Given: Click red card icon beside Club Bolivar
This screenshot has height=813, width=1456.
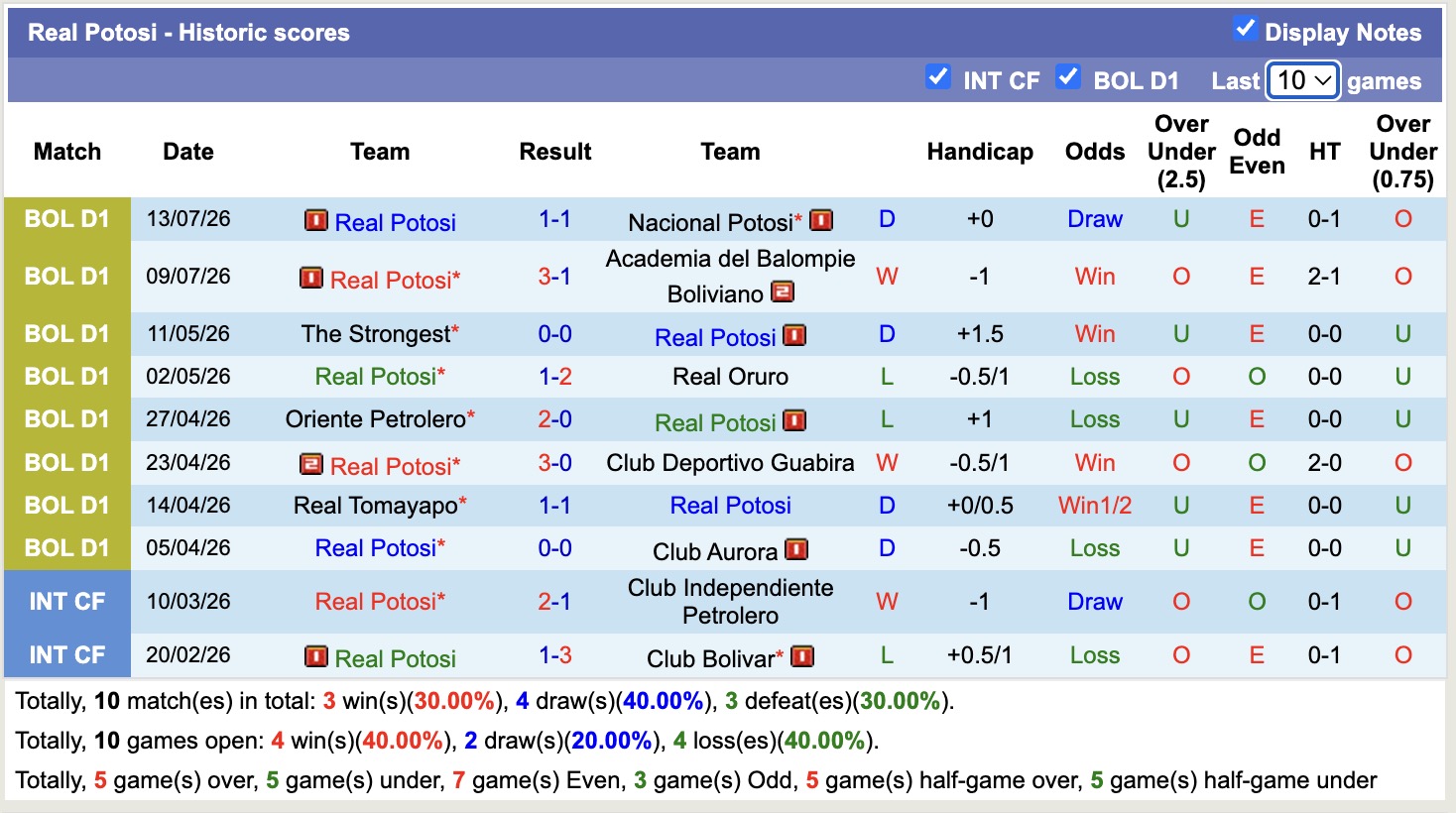Looking at the screenshot, I should [802, 656].
